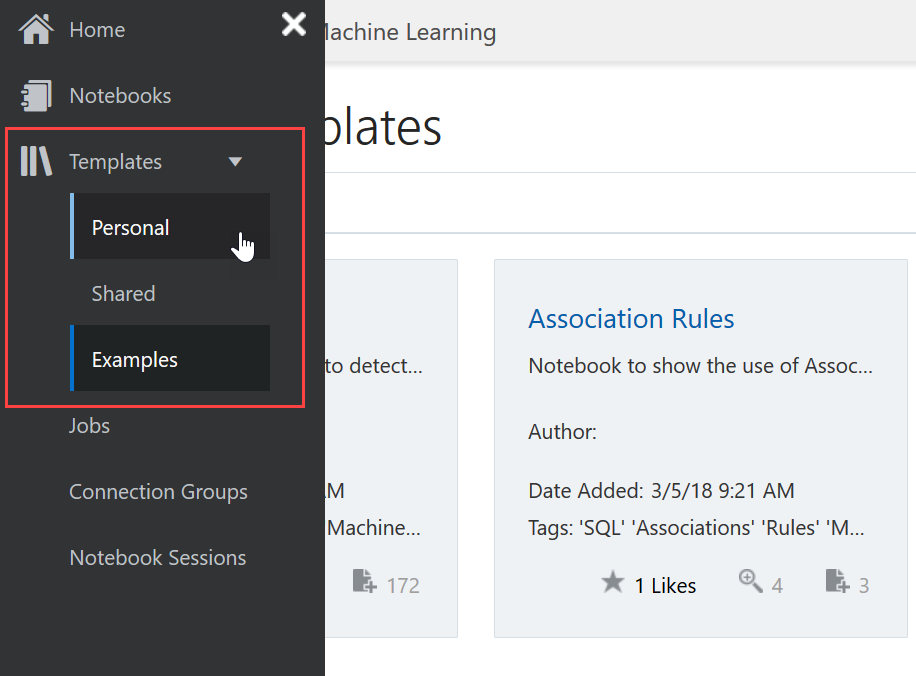Click the 1 Likes text
This screenshot has height=676, width=916.
[666, 586]
